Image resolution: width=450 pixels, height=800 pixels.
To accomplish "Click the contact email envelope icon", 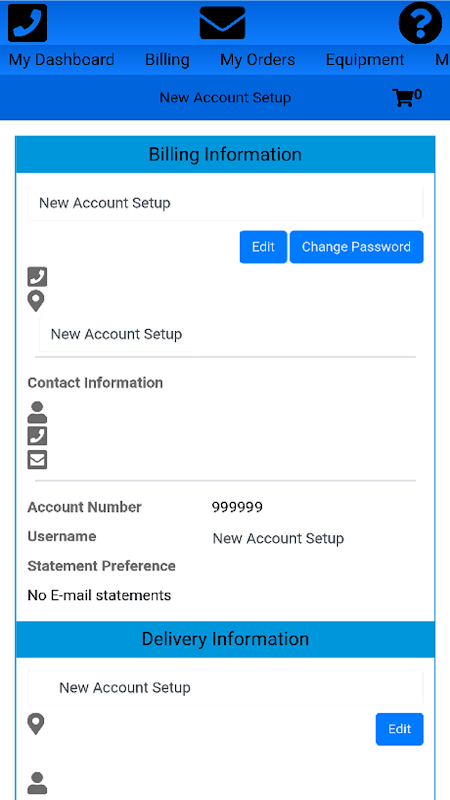I will tap(37, 460).
